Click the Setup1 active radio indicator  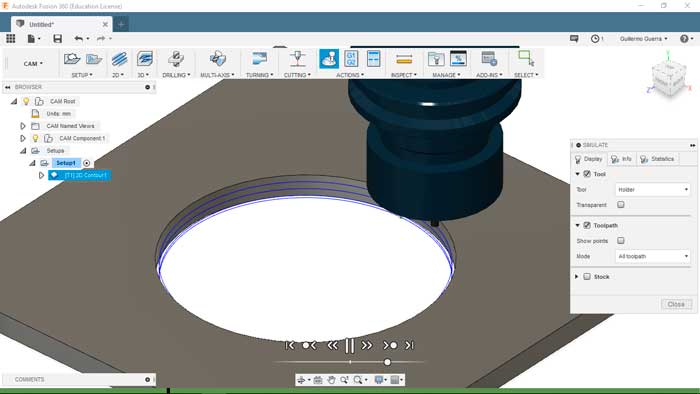tap(87, 163)
